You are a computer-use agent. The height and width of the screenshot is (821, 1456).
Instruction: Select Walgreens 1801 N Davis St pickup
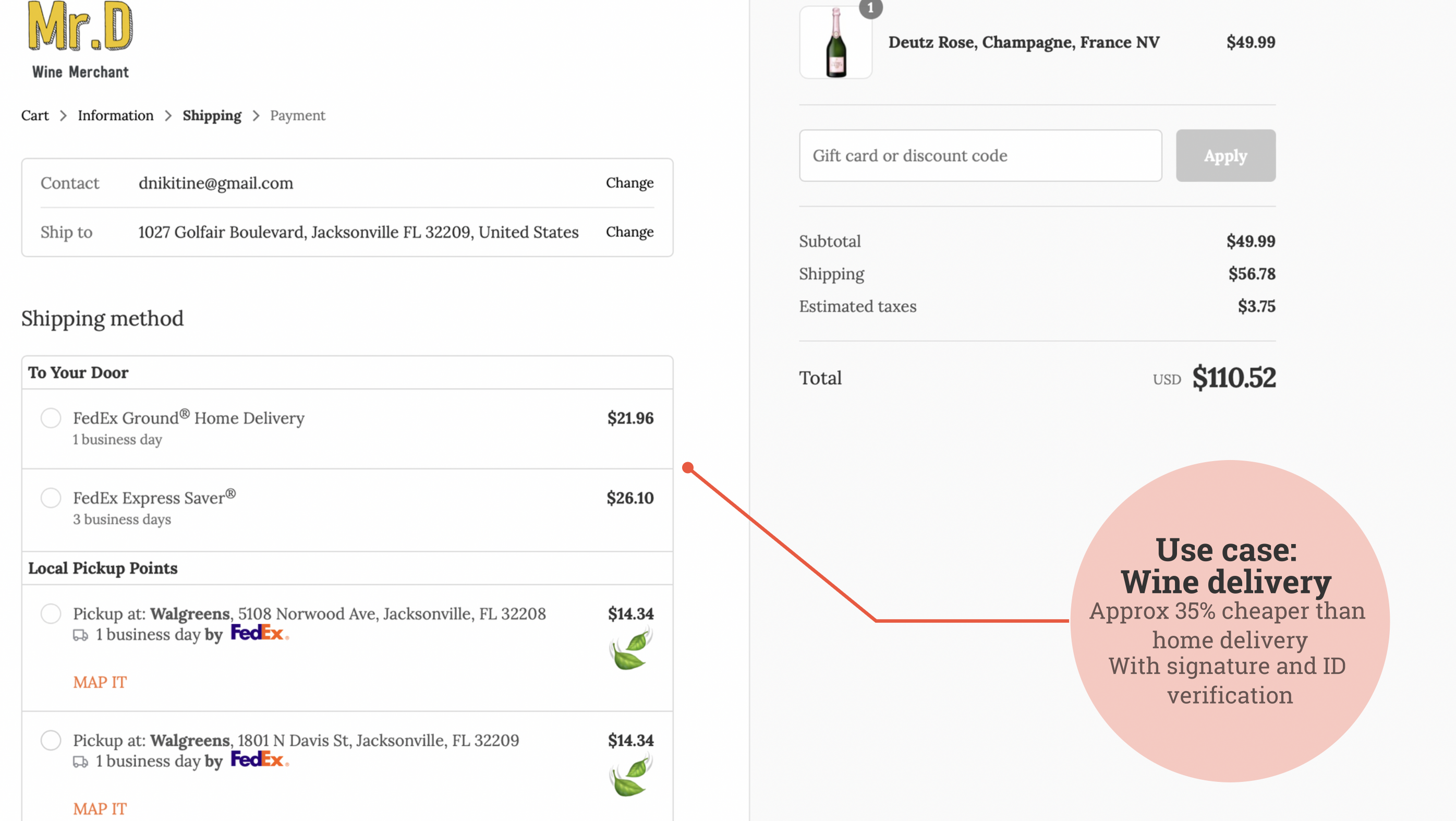(x=51, y=740)
